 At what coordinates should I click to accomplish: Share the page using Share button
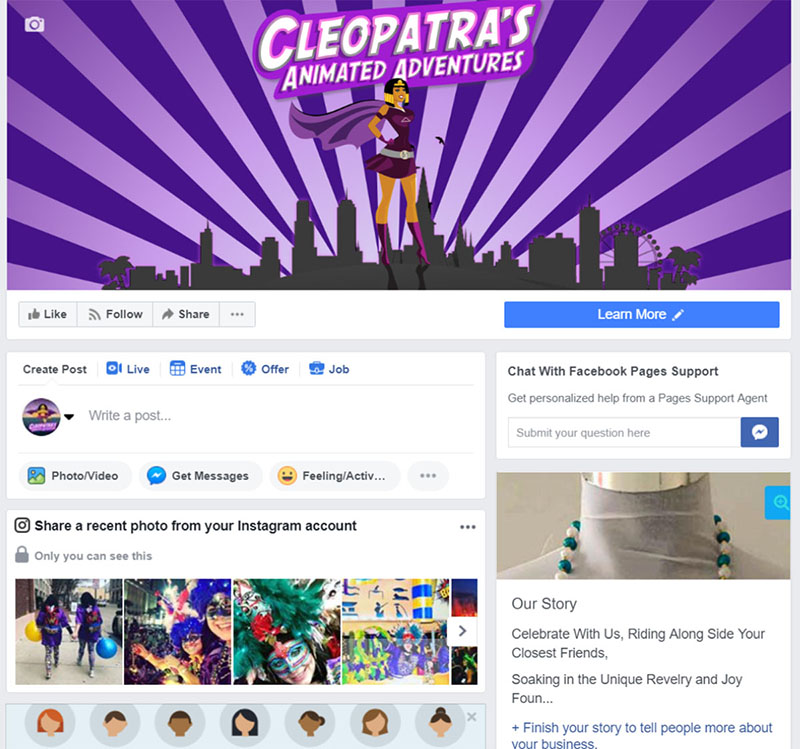(186, 314)
